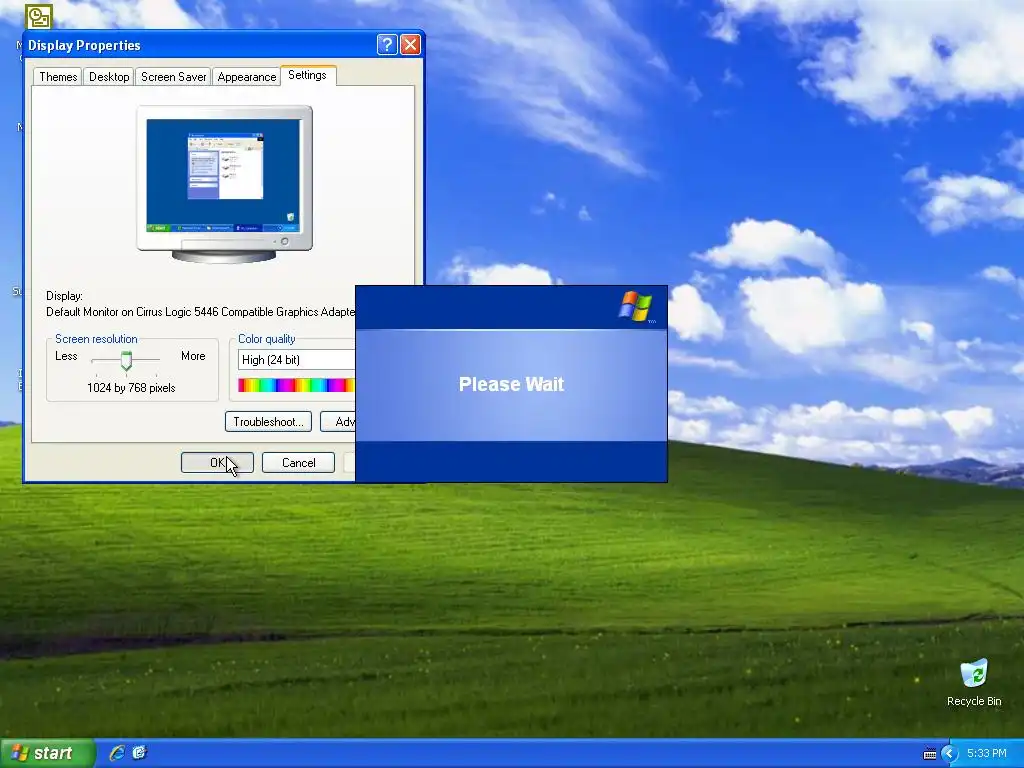Click Cancel in Display Properties
Viewport: 1024px width, 768px height.
298,462
